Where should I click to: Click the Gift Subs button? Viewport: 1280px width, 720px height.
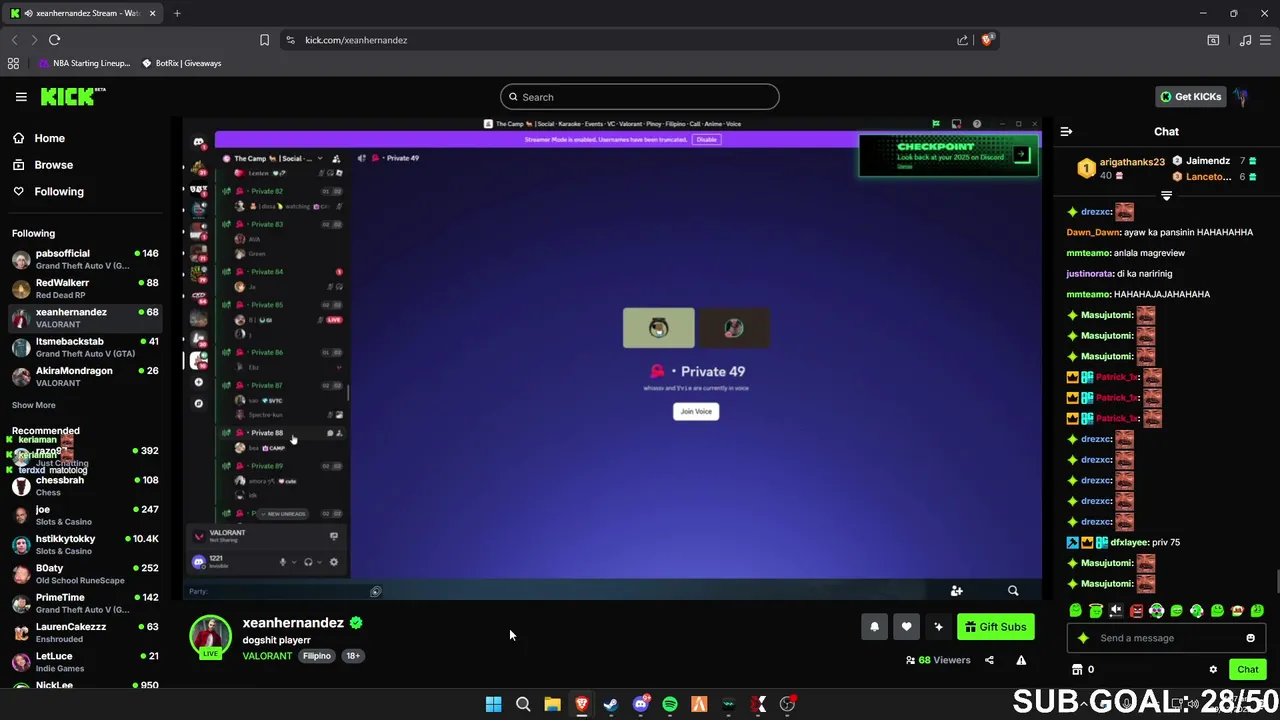[995, 627]
